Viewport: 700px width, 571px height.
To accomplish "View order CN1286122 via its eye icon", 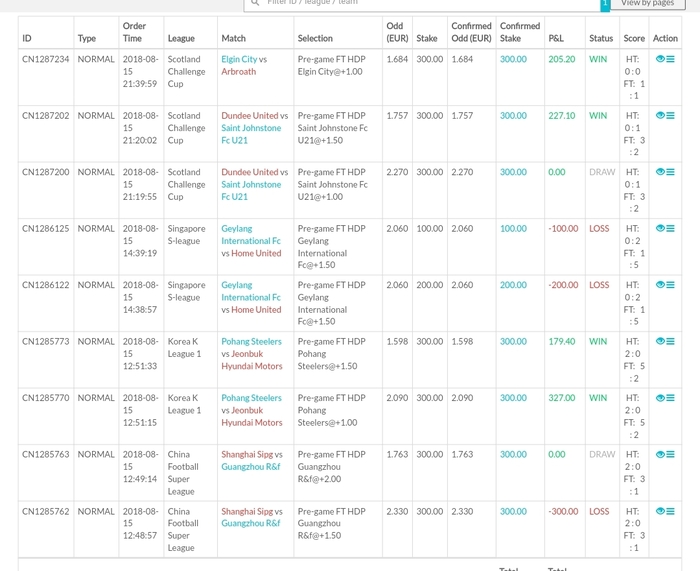I will click(x=660, y=285).
